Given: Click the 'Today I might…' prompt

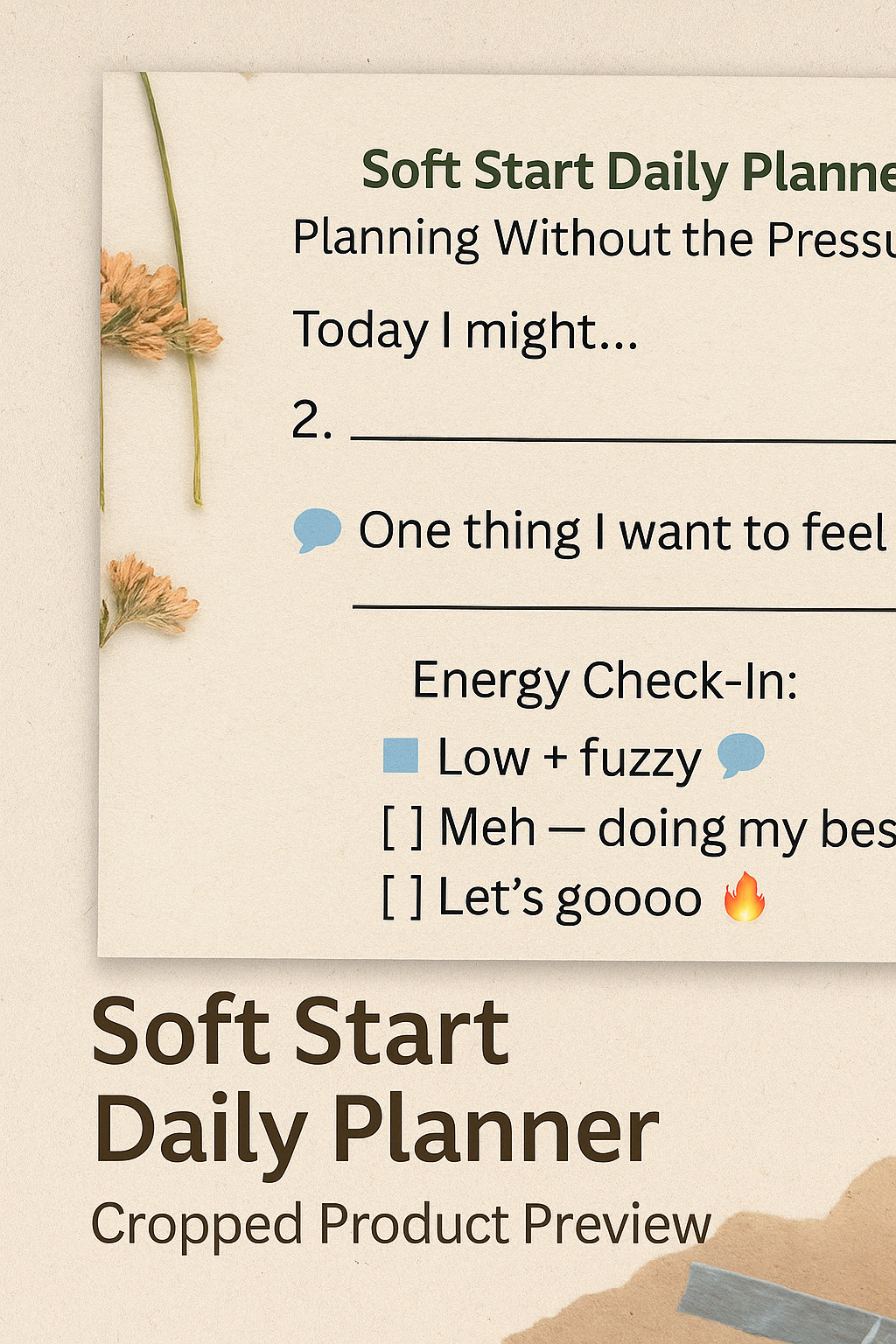Looking at the screenshot, I should coord(465,332).
